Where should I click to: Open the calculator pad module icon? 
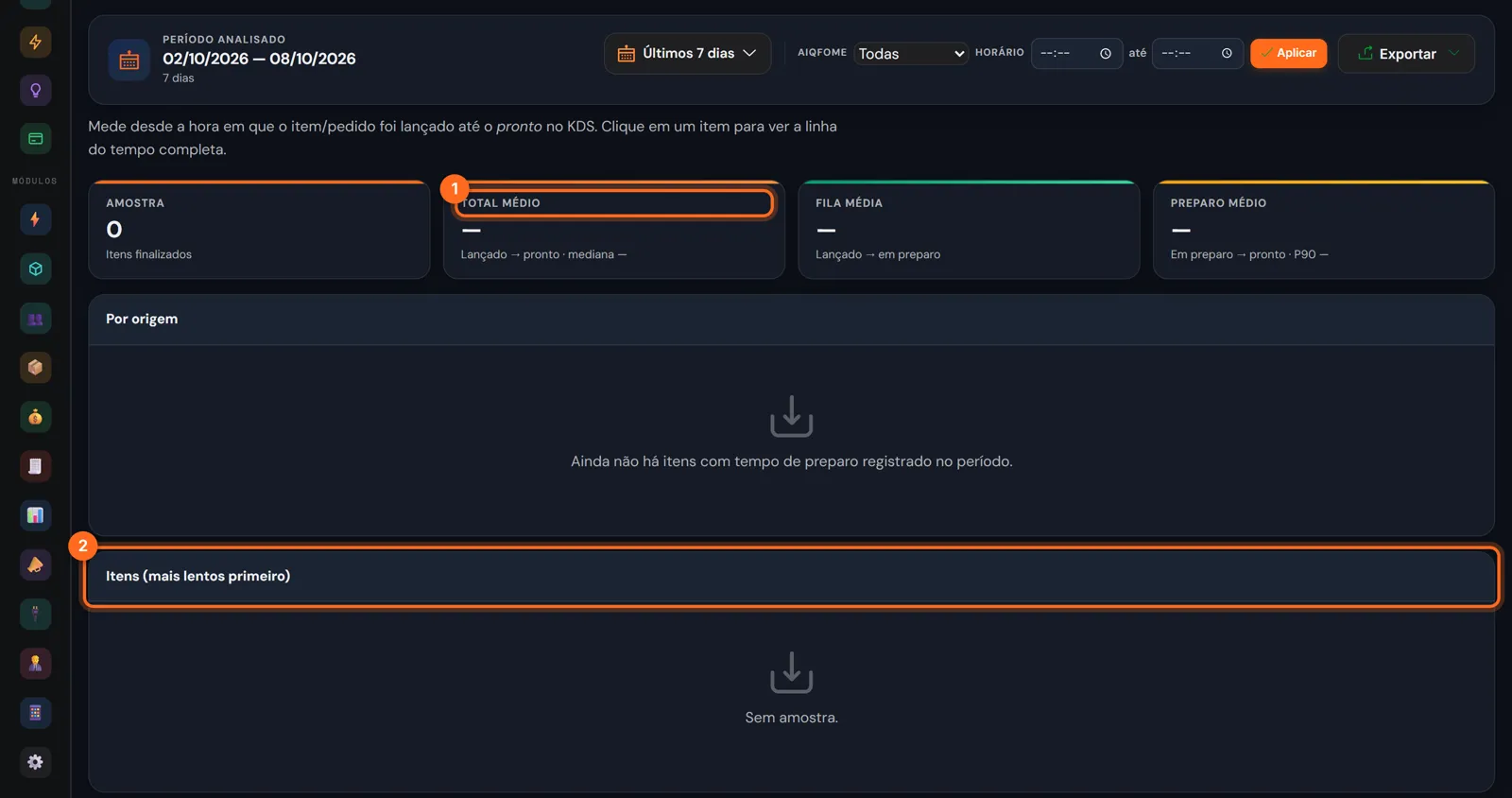[x=35, y=713]
